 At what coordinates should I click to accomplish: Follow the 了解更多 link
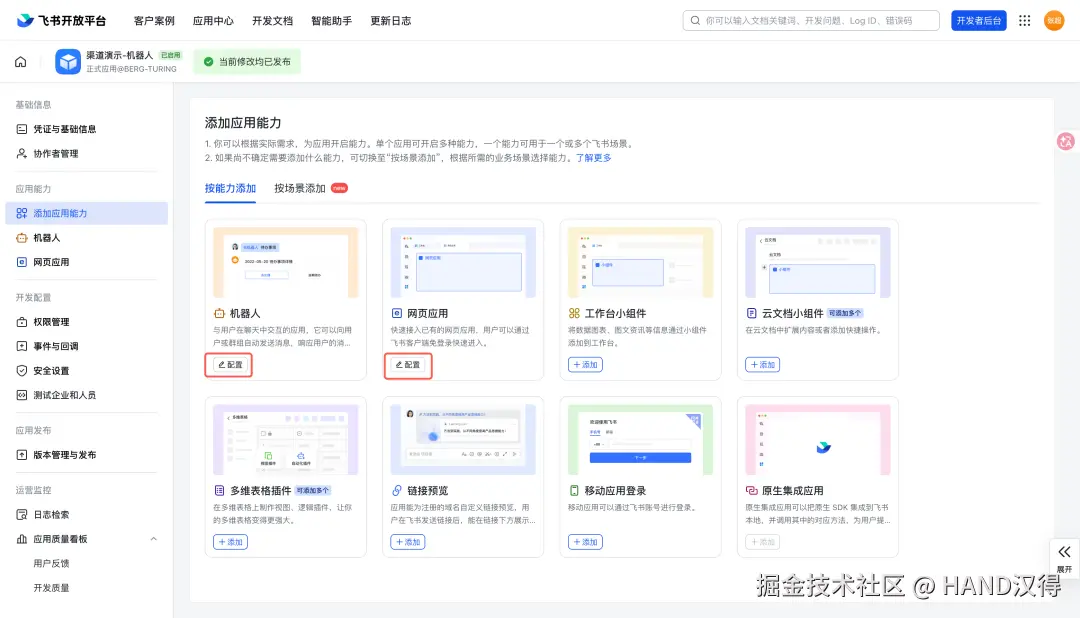tap(594, 158)
